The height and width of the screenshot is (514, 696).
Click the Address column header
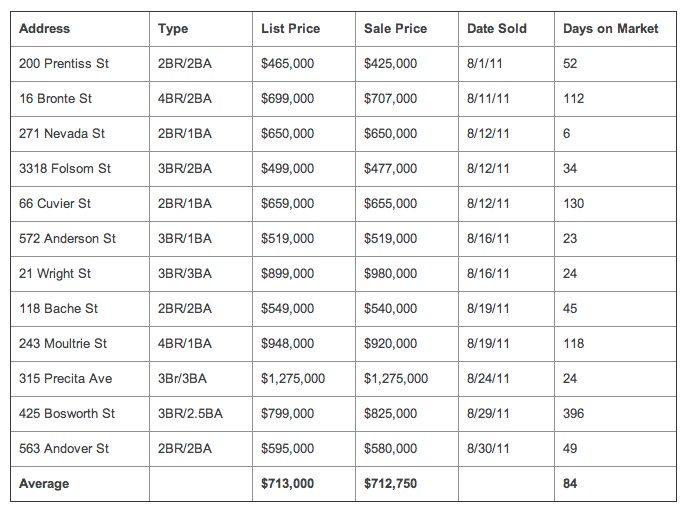tap(45, 29)
